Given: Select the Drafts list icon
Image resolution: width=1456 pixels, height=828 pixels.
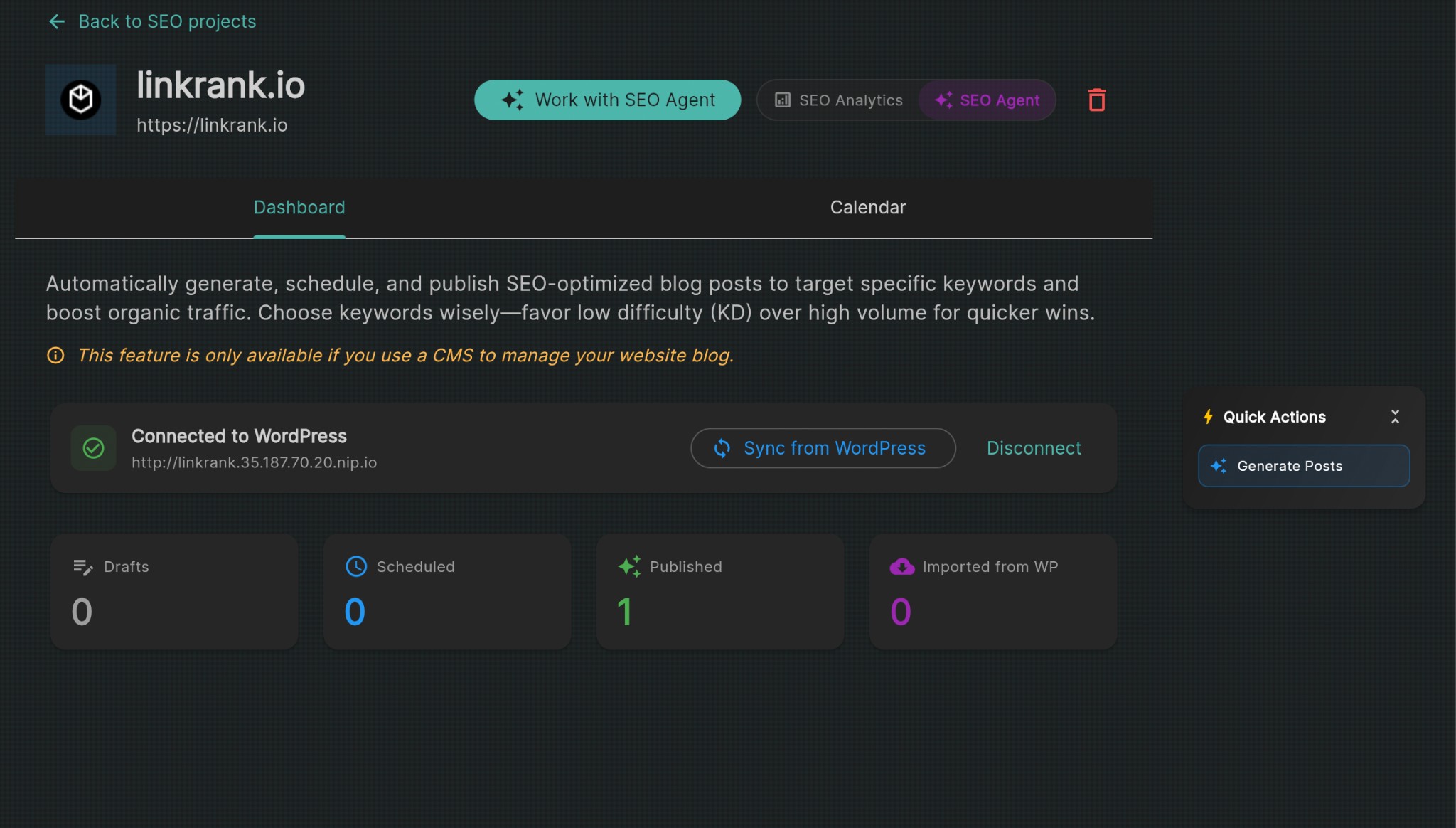Looking at the screenshot, I should tap(82, 567).
